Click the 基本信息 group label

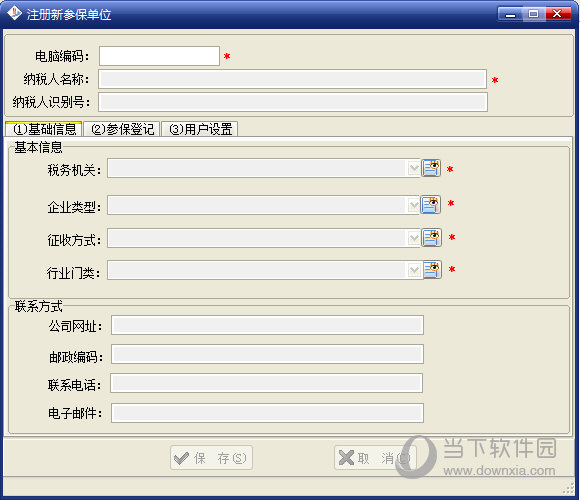(x=38, y=148)
